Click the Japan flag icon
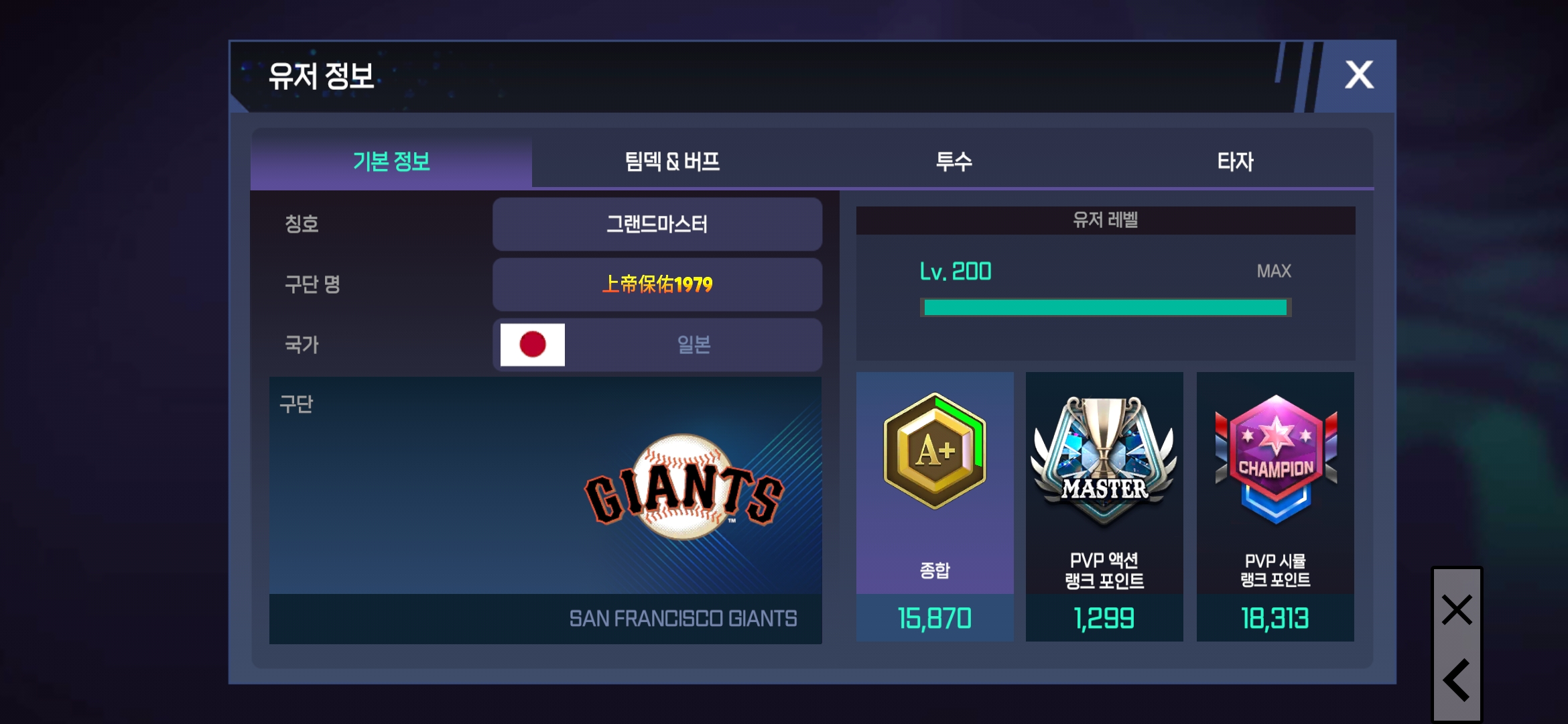 (532, 345)
